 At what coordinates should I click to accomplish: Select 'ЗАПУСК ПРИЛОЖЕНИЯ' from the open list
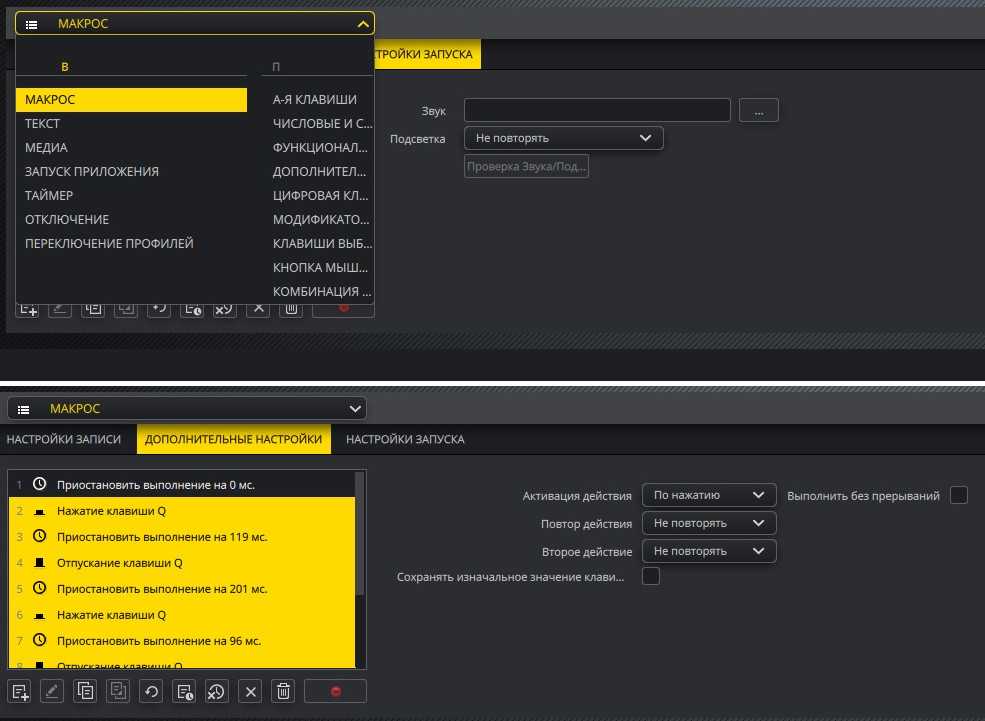click(92, 171)
